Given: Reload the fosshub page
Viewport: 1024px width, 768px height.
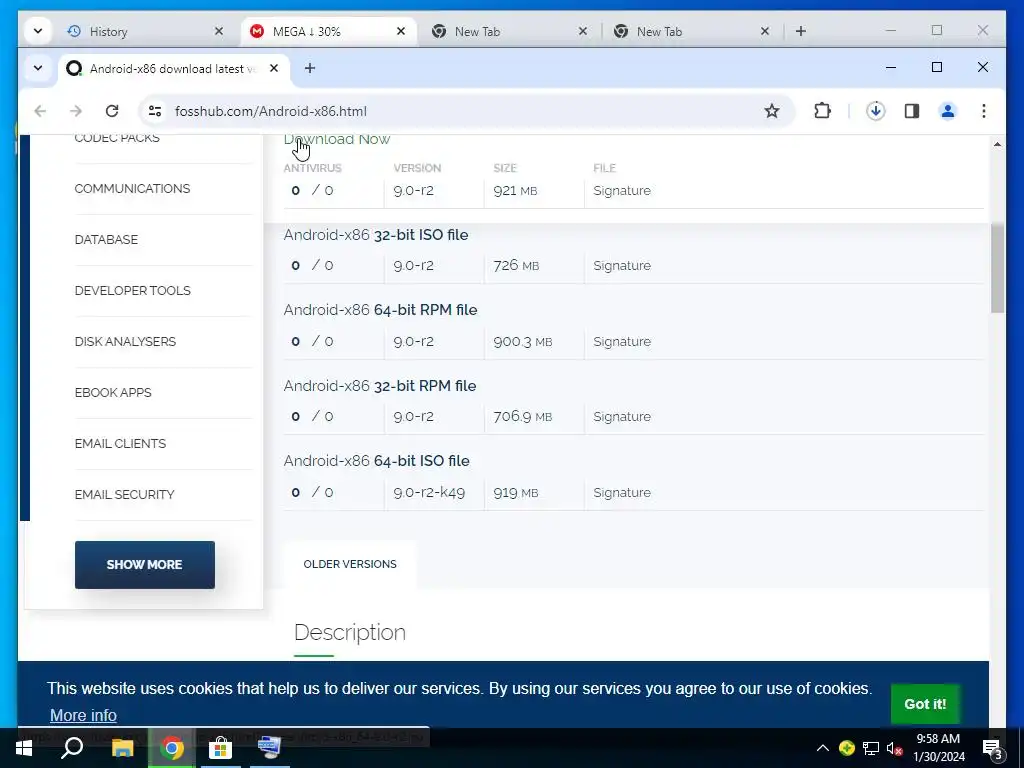Looking at the screenshot, I should [112, 111].
